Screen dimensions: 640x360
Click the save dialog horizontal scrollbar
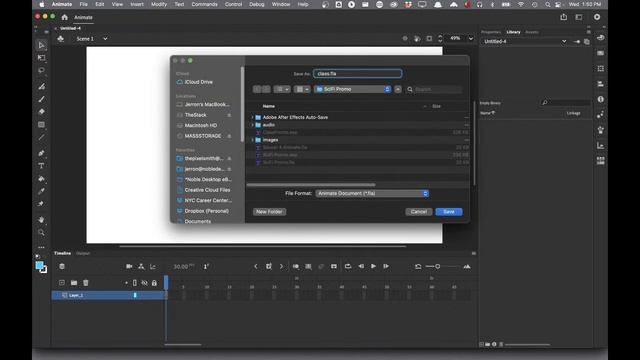[311, 185]
